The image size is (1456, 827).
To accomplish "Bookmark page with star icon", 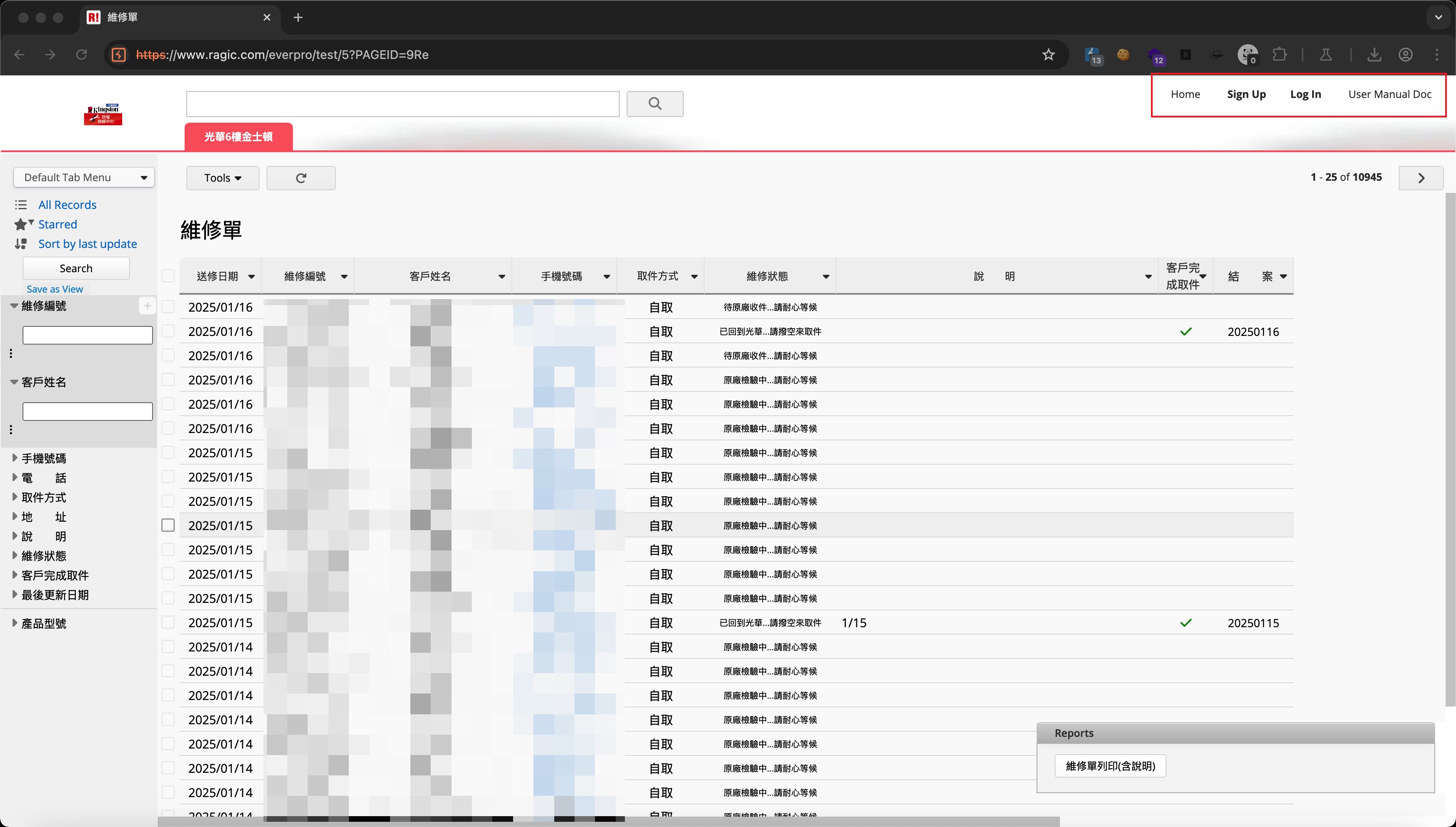I will click(1048, 55).
